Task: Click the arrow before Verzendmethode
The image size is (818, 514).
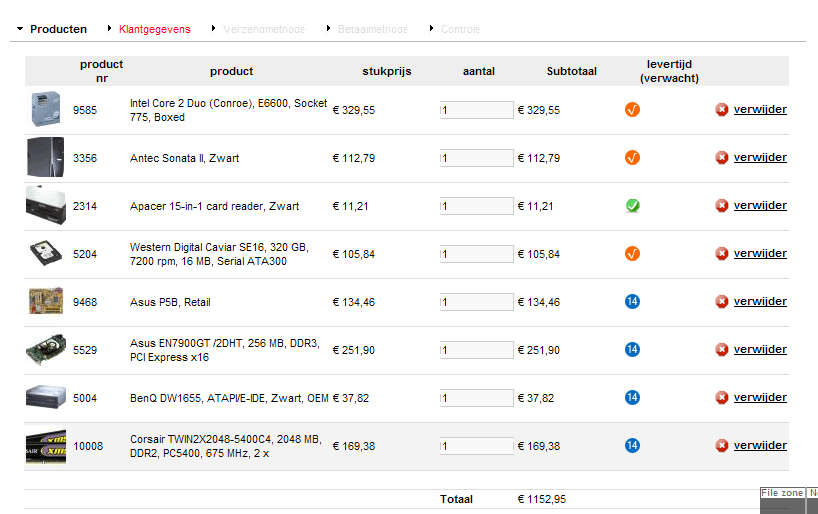Action: pos(213,28)
